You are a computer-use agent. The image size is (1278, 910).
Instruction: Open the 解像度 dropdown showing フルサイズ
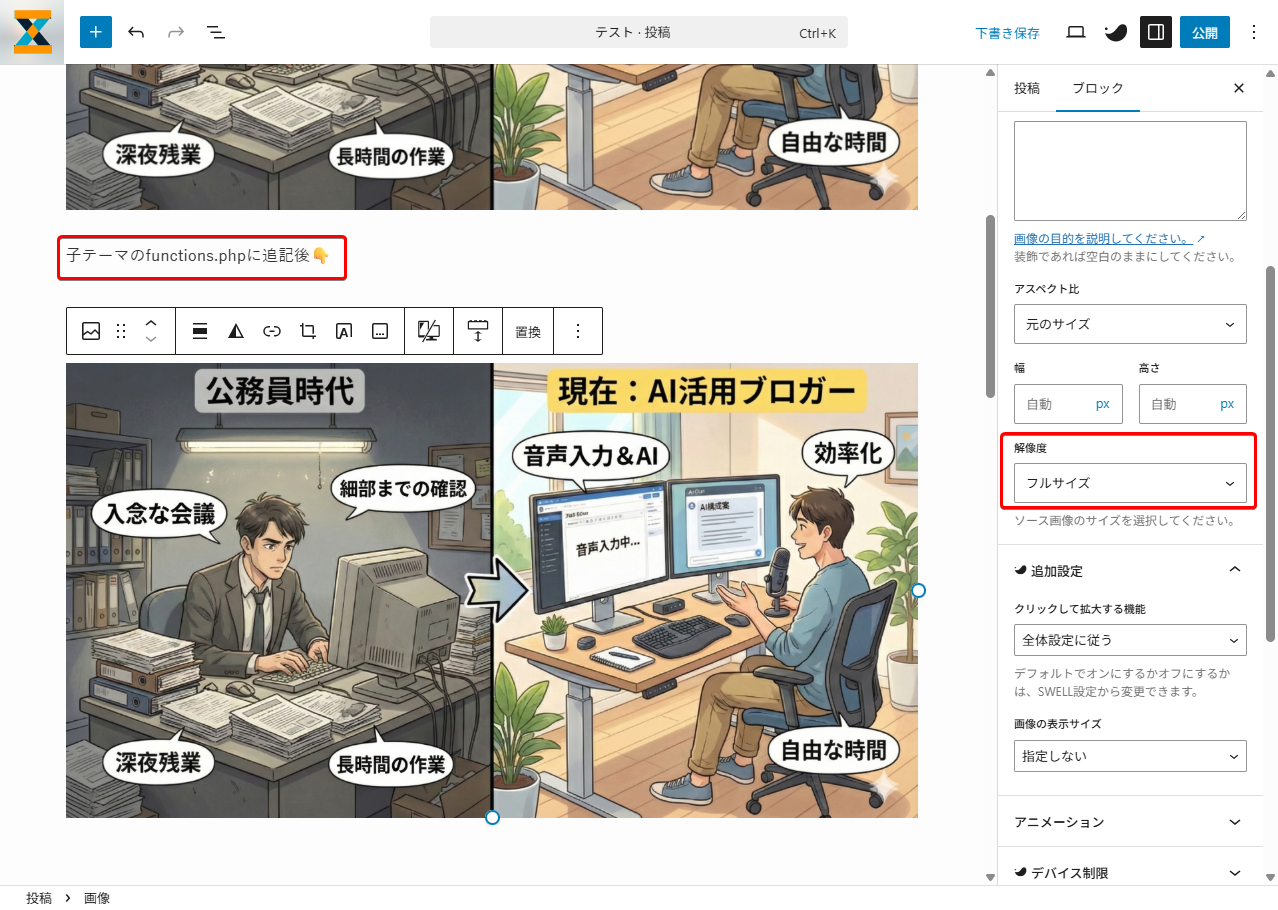[1130, 483]
